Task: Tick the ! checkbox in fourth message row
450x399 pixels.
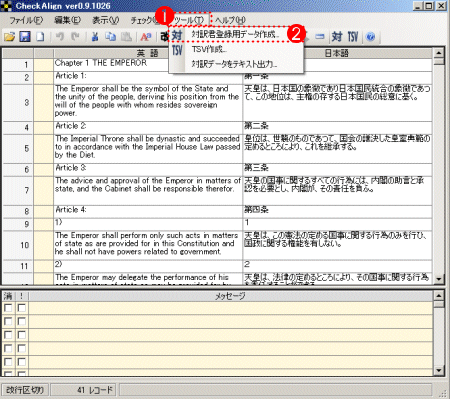Action: (x=22, y=348)
